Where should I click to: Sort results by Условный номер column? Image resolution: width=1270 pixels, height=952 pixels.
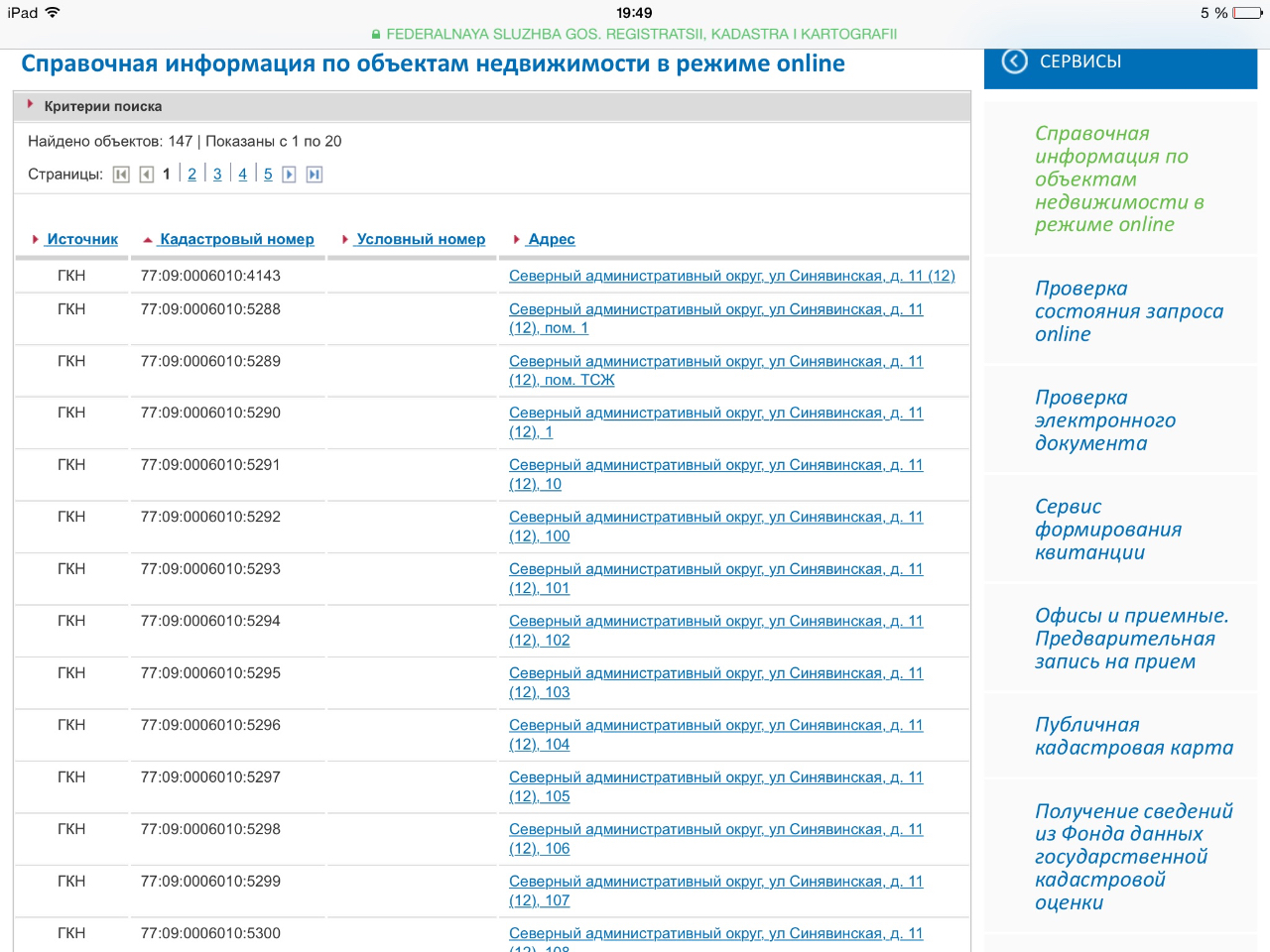click(x=421, y=239)
